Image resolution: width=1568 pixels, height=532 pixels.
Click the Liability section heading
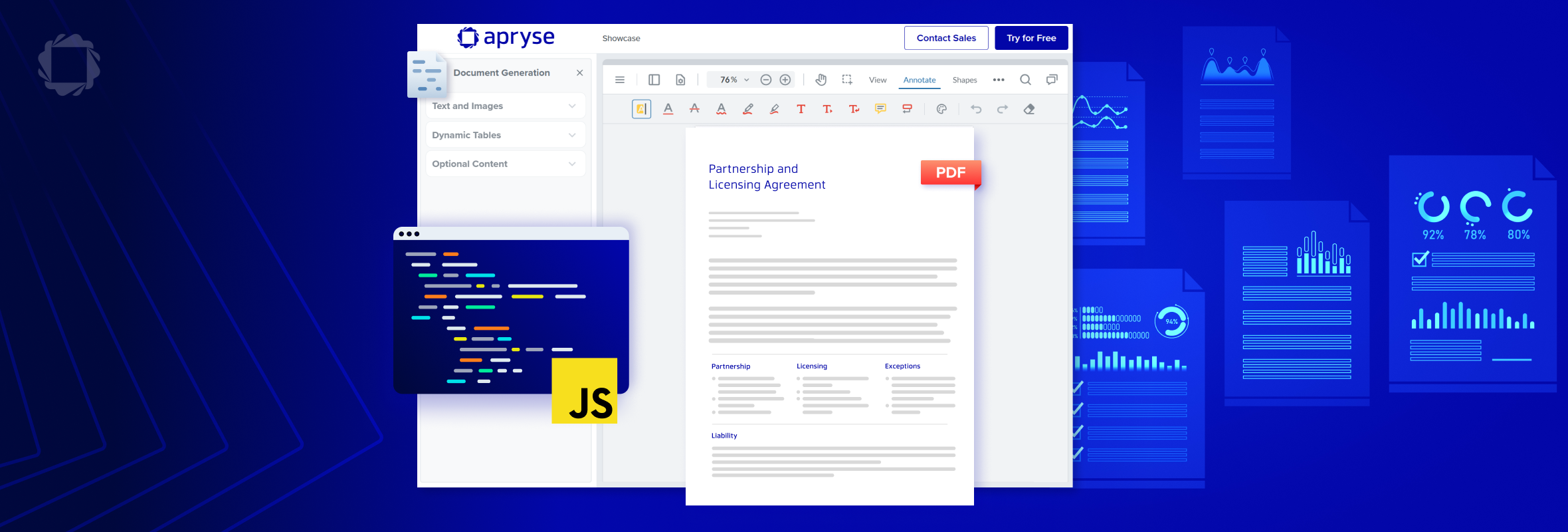click(x=724, y=436)
